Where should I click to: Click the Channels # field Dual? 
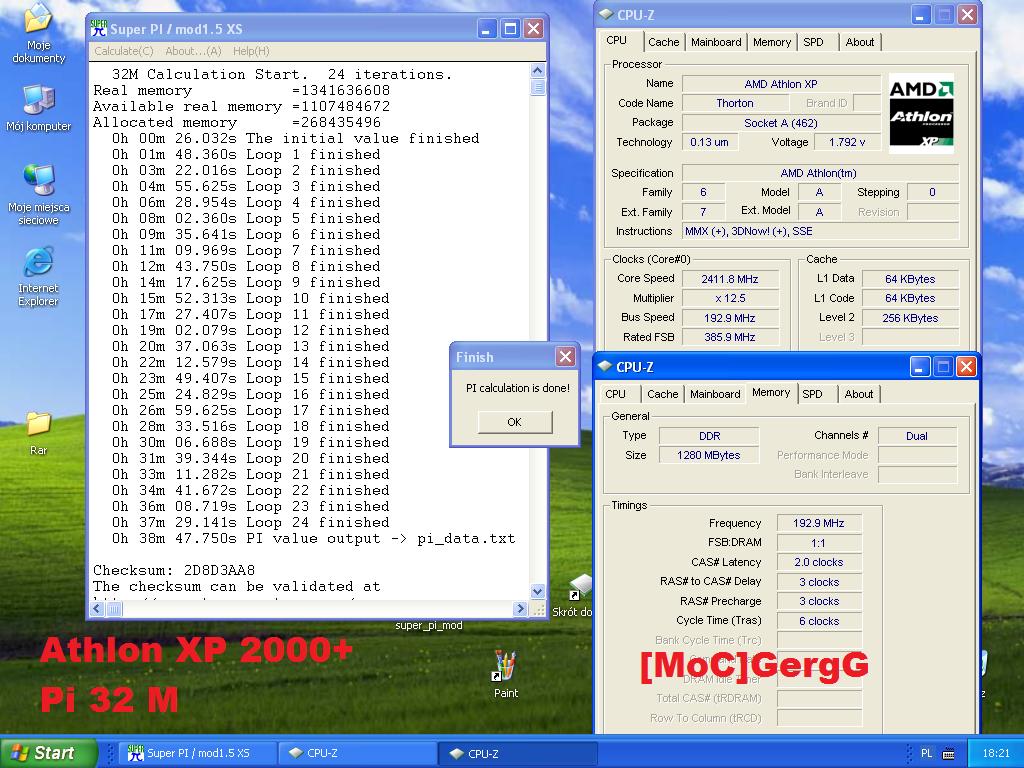point(917,436)
